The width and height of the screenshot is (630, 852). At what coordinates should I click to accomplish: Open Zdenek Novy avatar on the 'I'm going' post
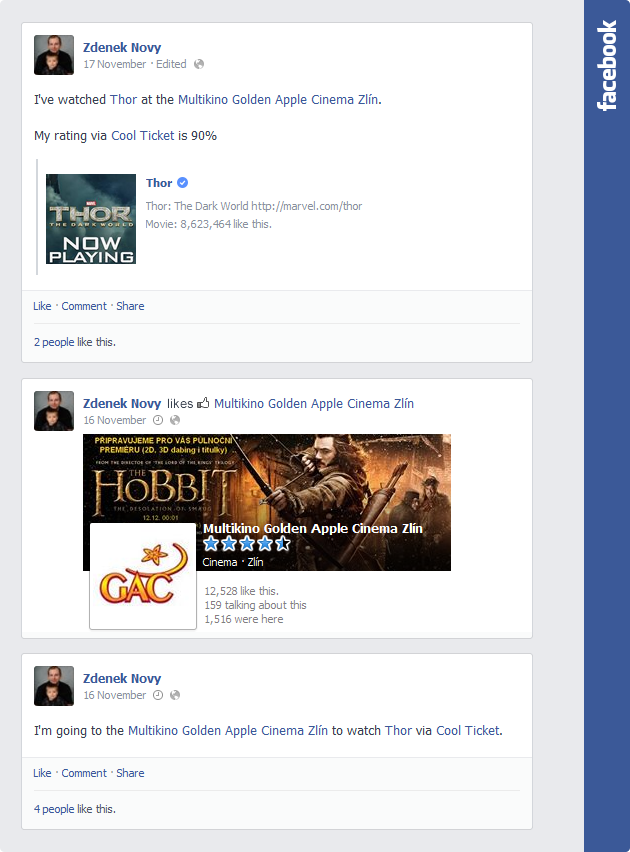pyautogui.click(x=54, y=686)
